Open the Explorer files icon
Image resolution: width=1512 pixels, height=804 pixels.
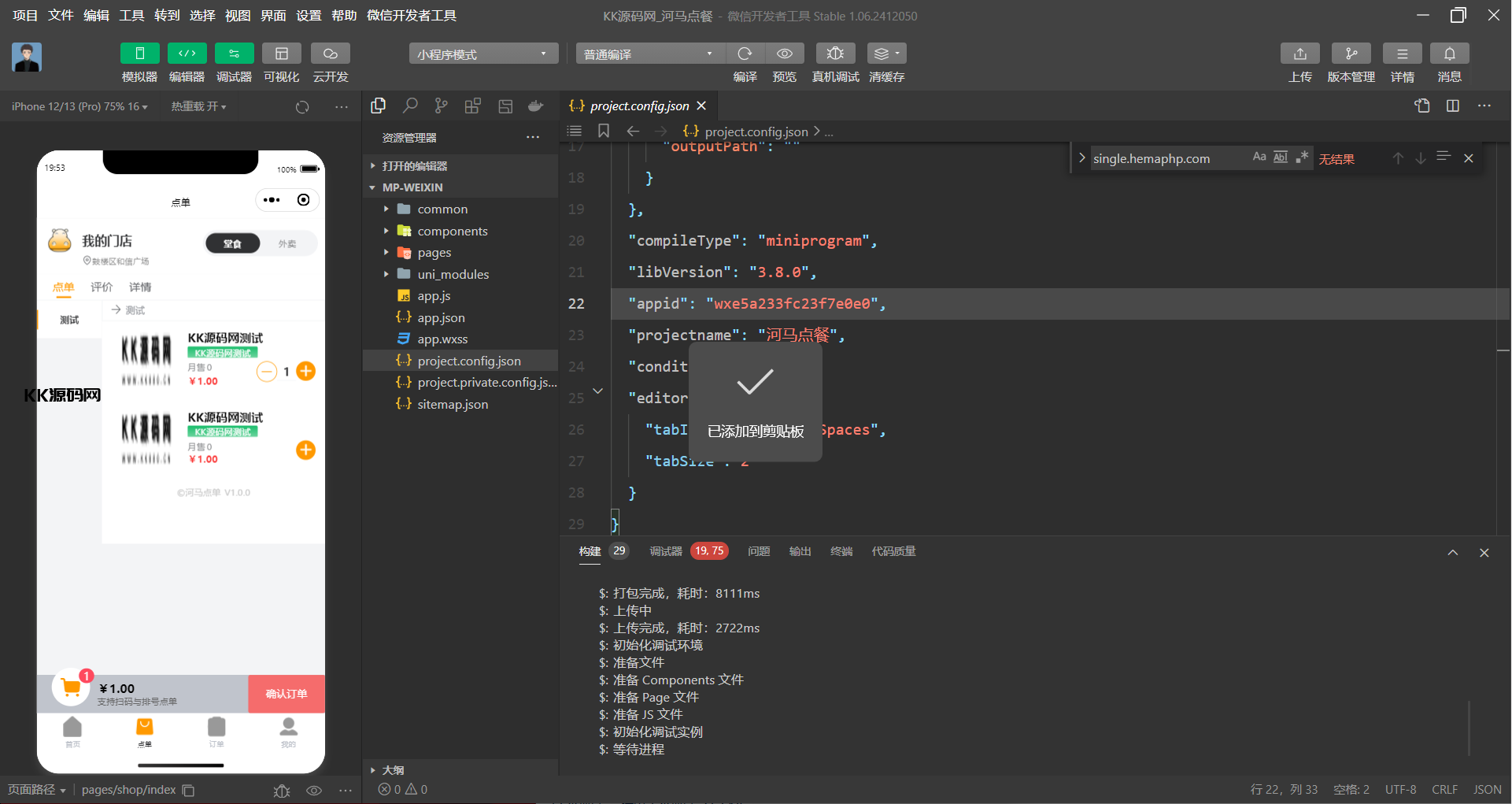tap(379, 106)
